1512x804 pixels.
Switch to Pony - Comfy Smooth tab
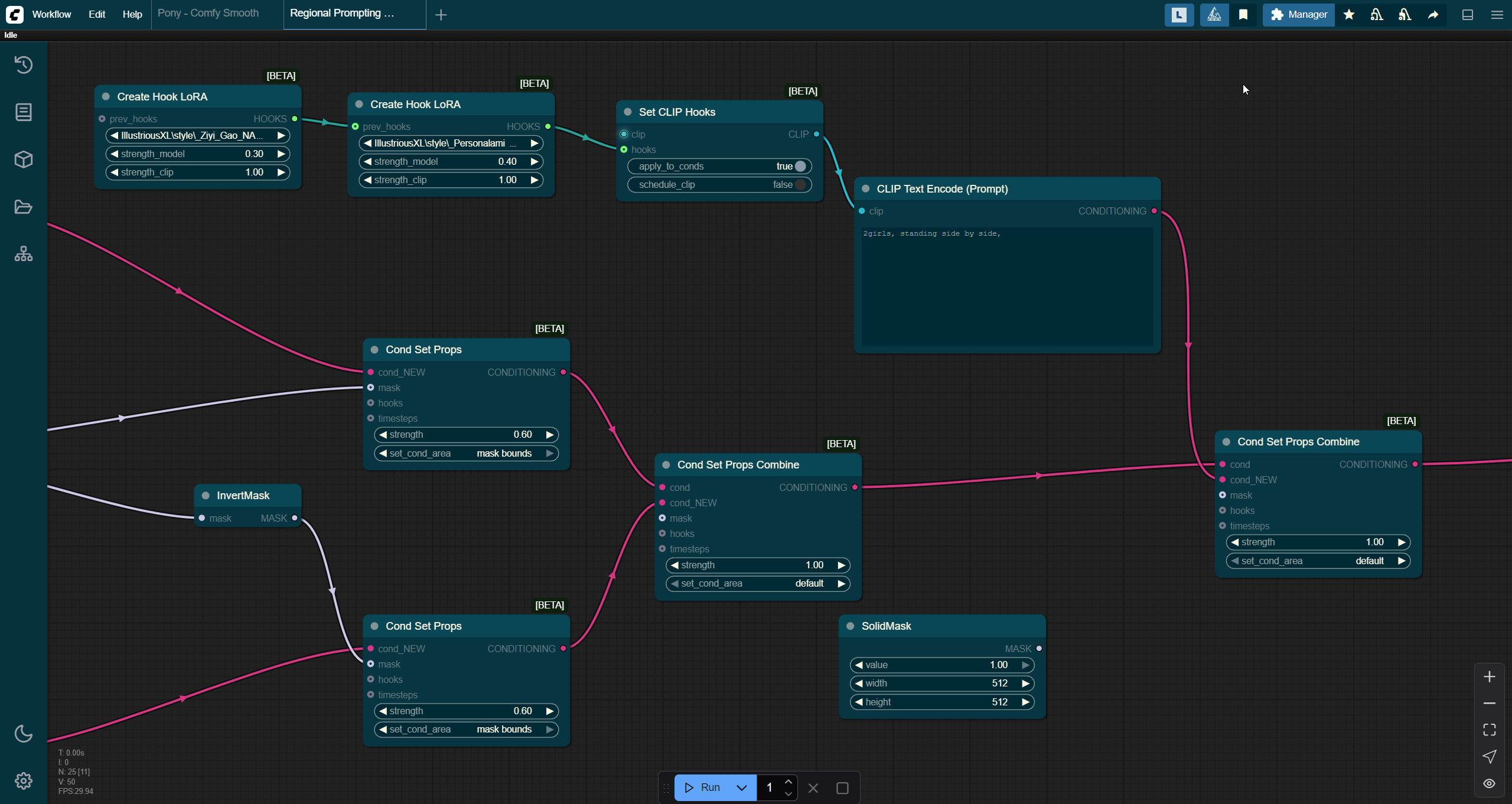[208, 13]
